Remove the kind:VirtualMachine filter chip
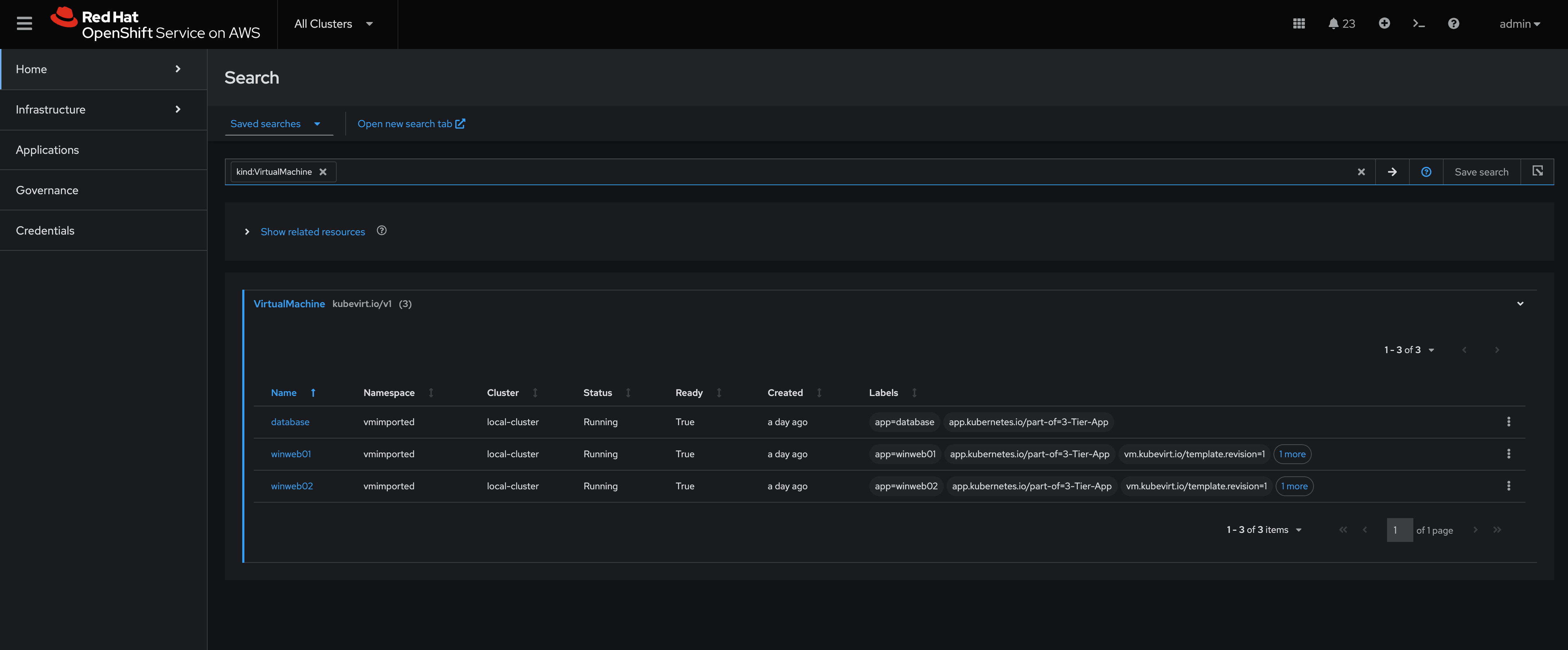 coord(323,172)
